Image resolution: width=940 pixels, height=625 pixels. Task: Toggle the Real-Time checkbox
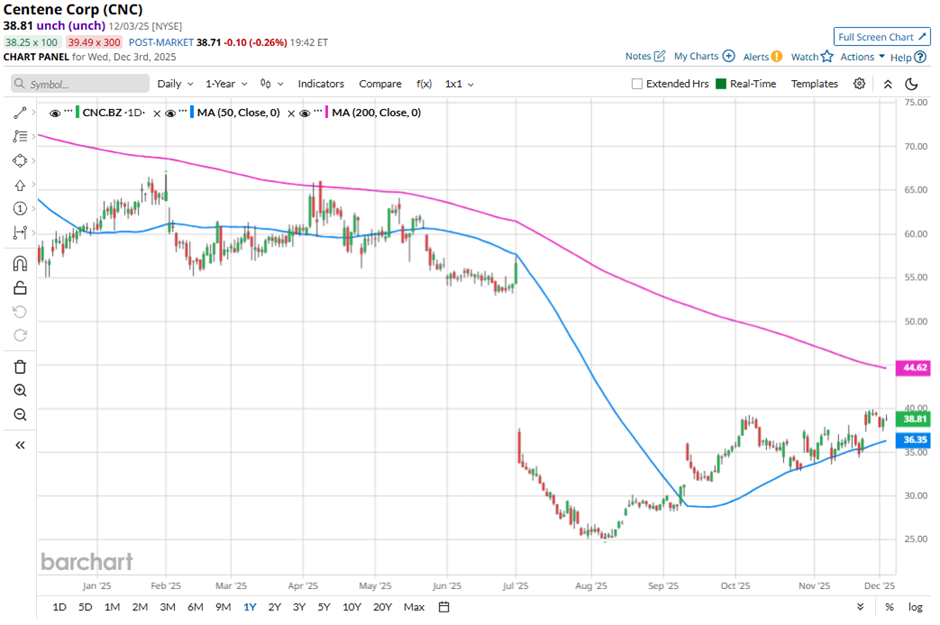tap(720, 84)
